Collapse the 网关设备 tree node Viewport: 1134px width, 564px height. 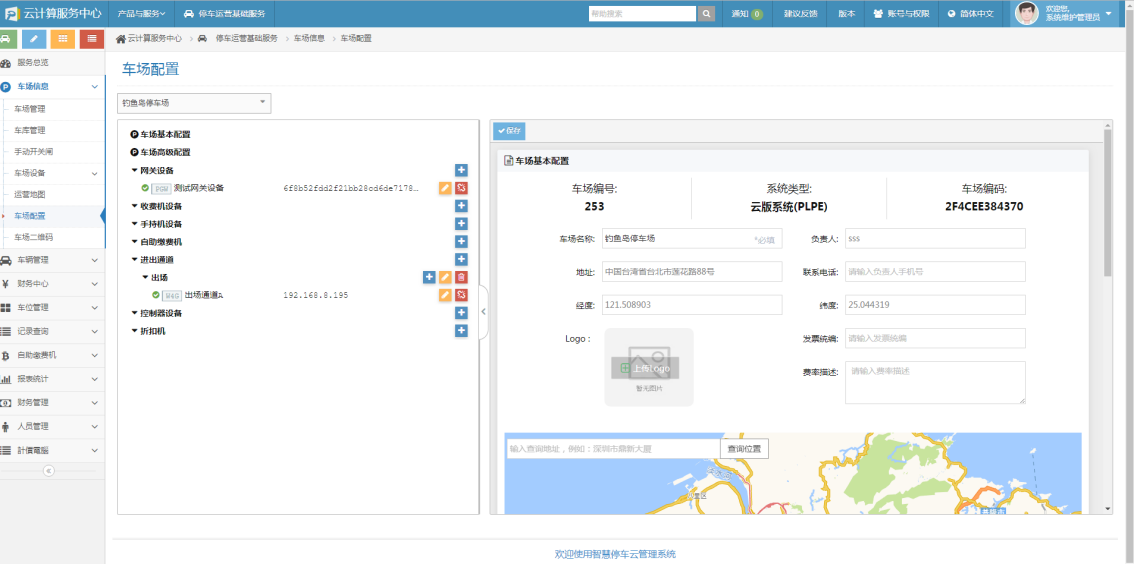[135, 171]
